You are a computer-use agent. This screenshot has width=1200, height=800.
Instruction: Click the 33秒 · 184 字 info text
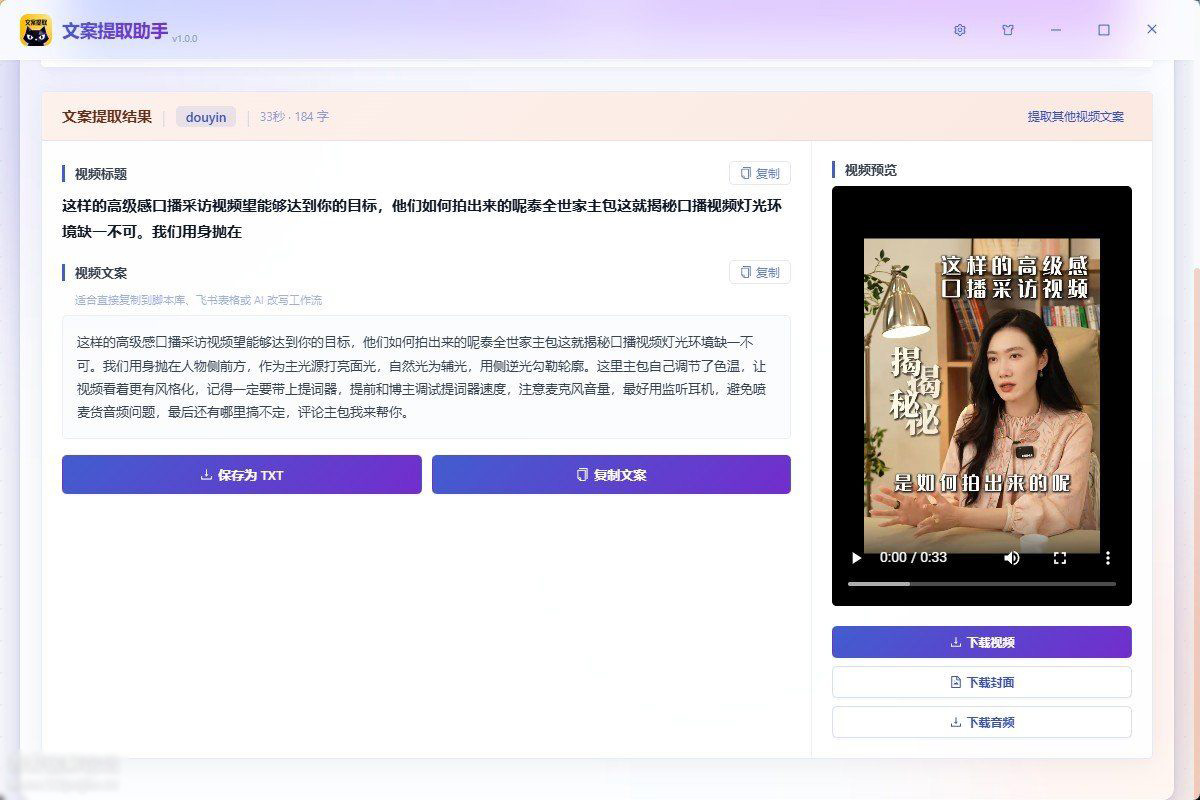pos(294,117)
